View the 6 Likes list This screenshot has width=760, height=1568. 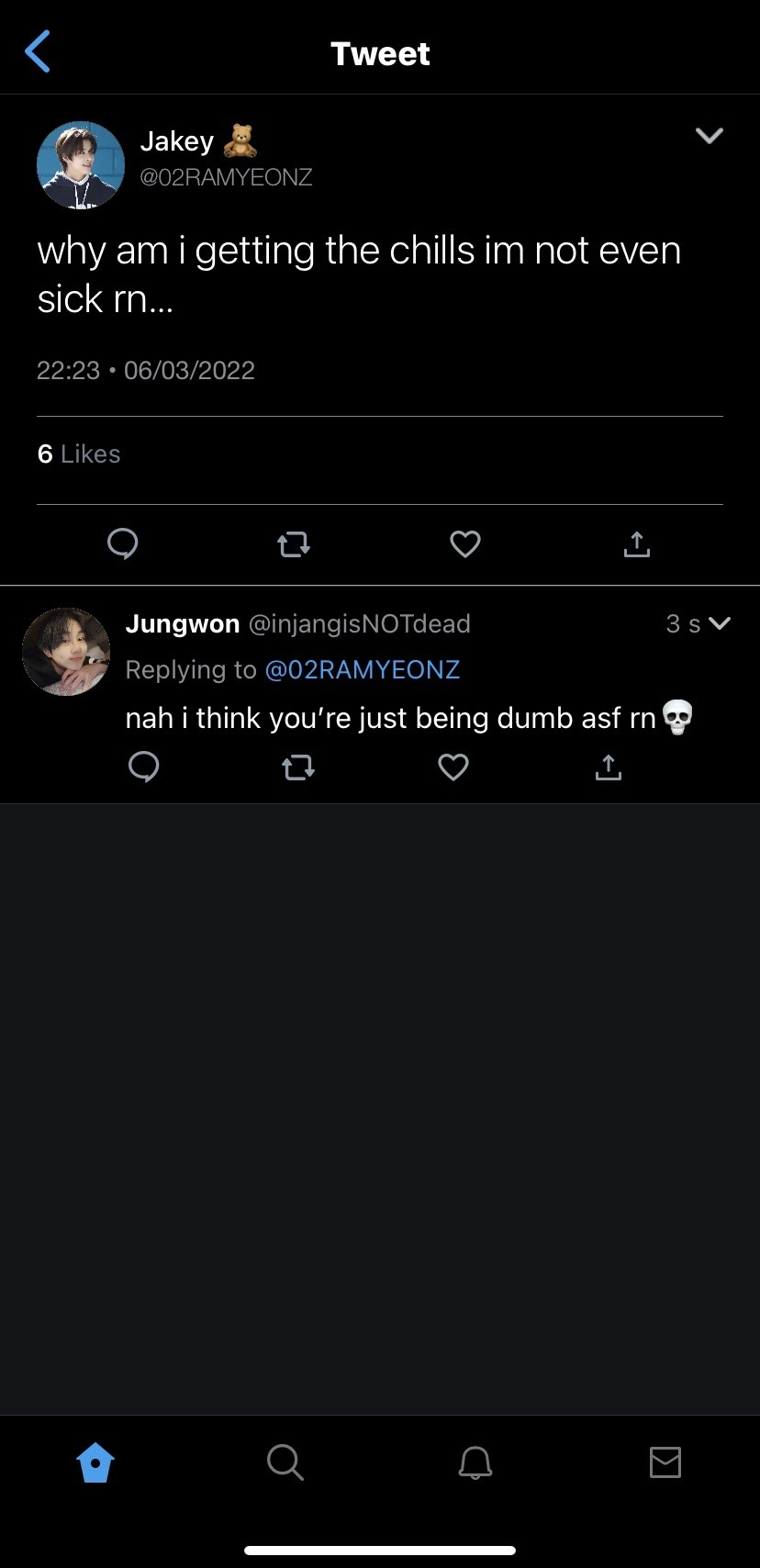point(79,454)
